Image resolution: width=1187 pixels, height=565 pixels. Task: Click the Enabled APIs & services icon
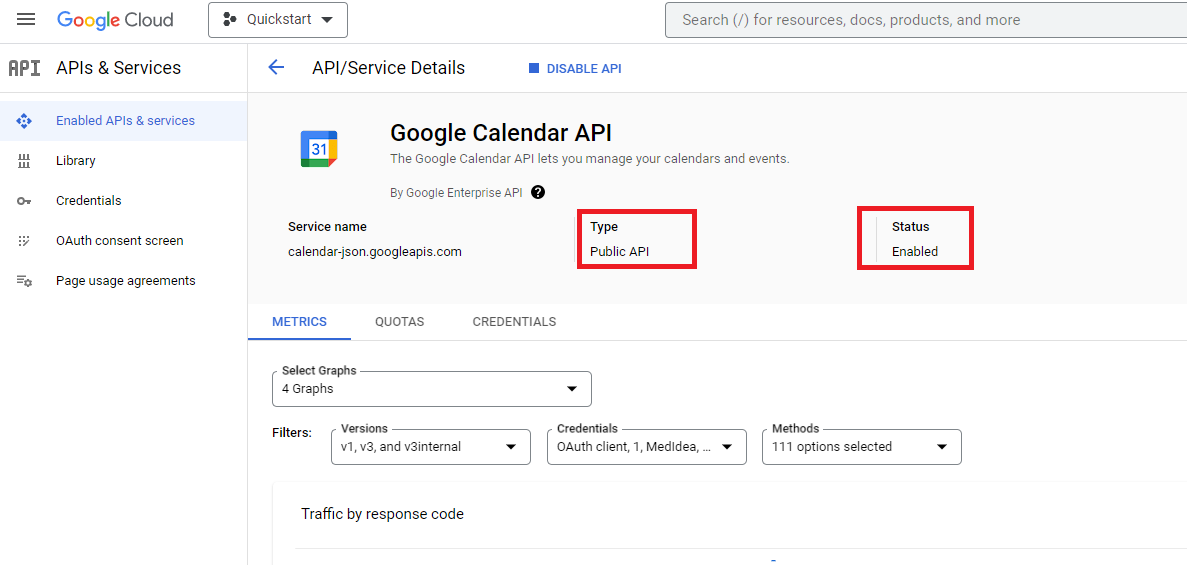point(23,120)
